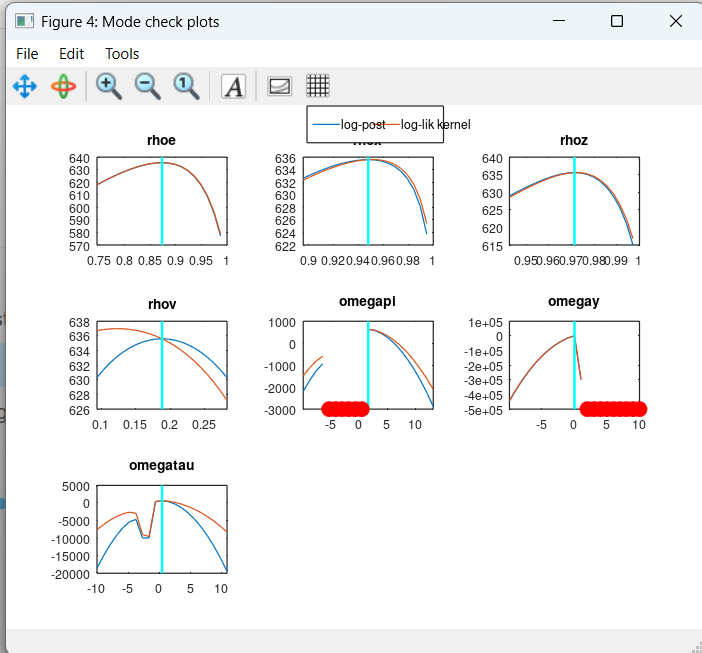Toggle the grid display icon

(x=318, y=86)
